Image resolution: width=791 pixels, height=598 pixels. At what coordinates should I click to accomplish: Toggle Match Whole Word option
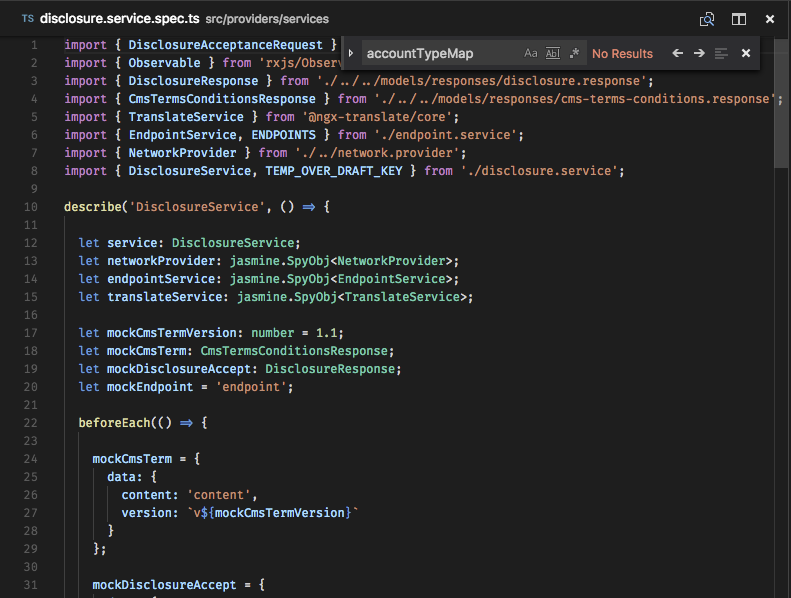coord(552,53)
